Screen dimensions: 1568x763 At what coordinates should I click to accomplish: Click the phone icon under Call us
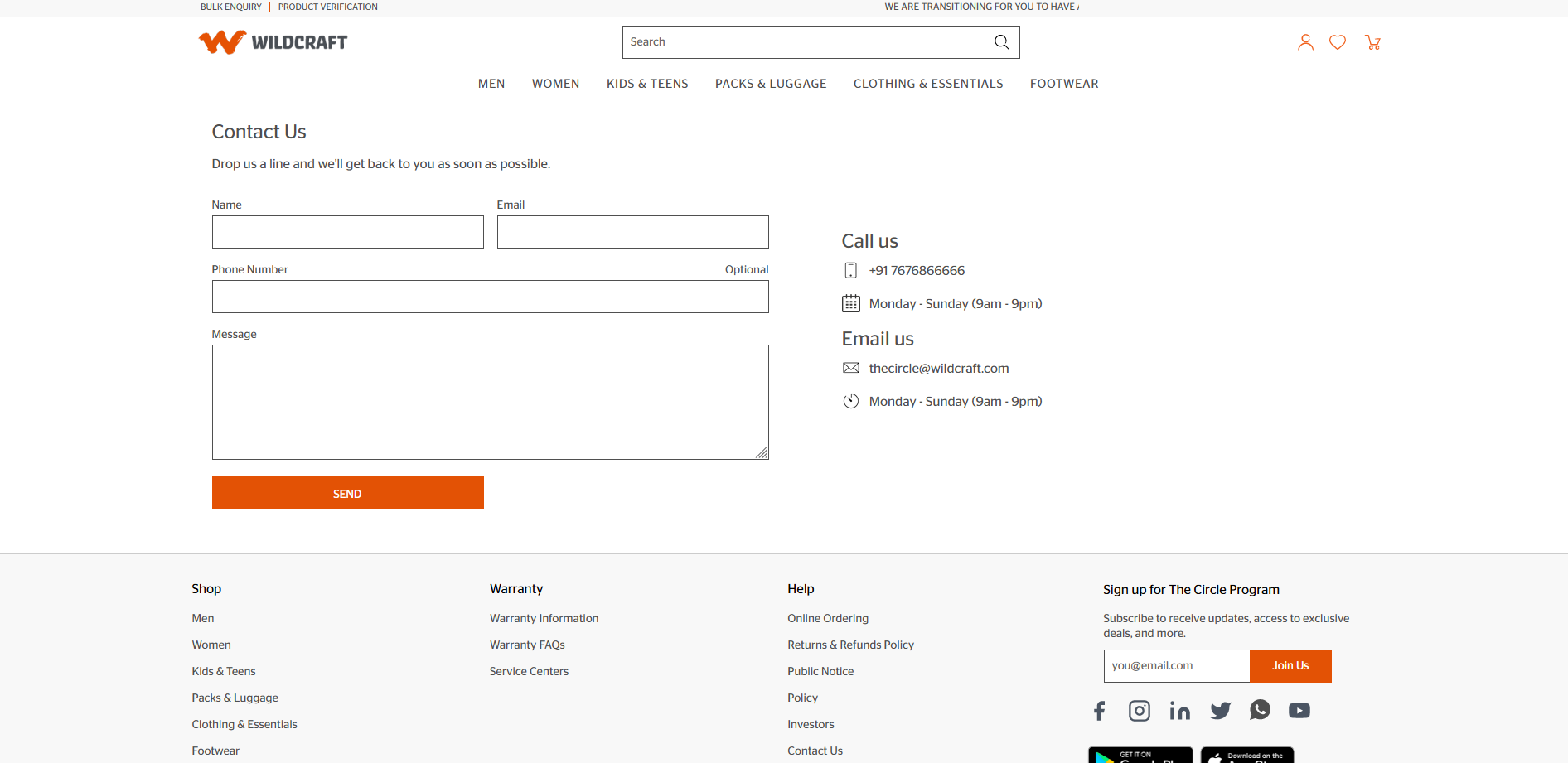(850, 270)
